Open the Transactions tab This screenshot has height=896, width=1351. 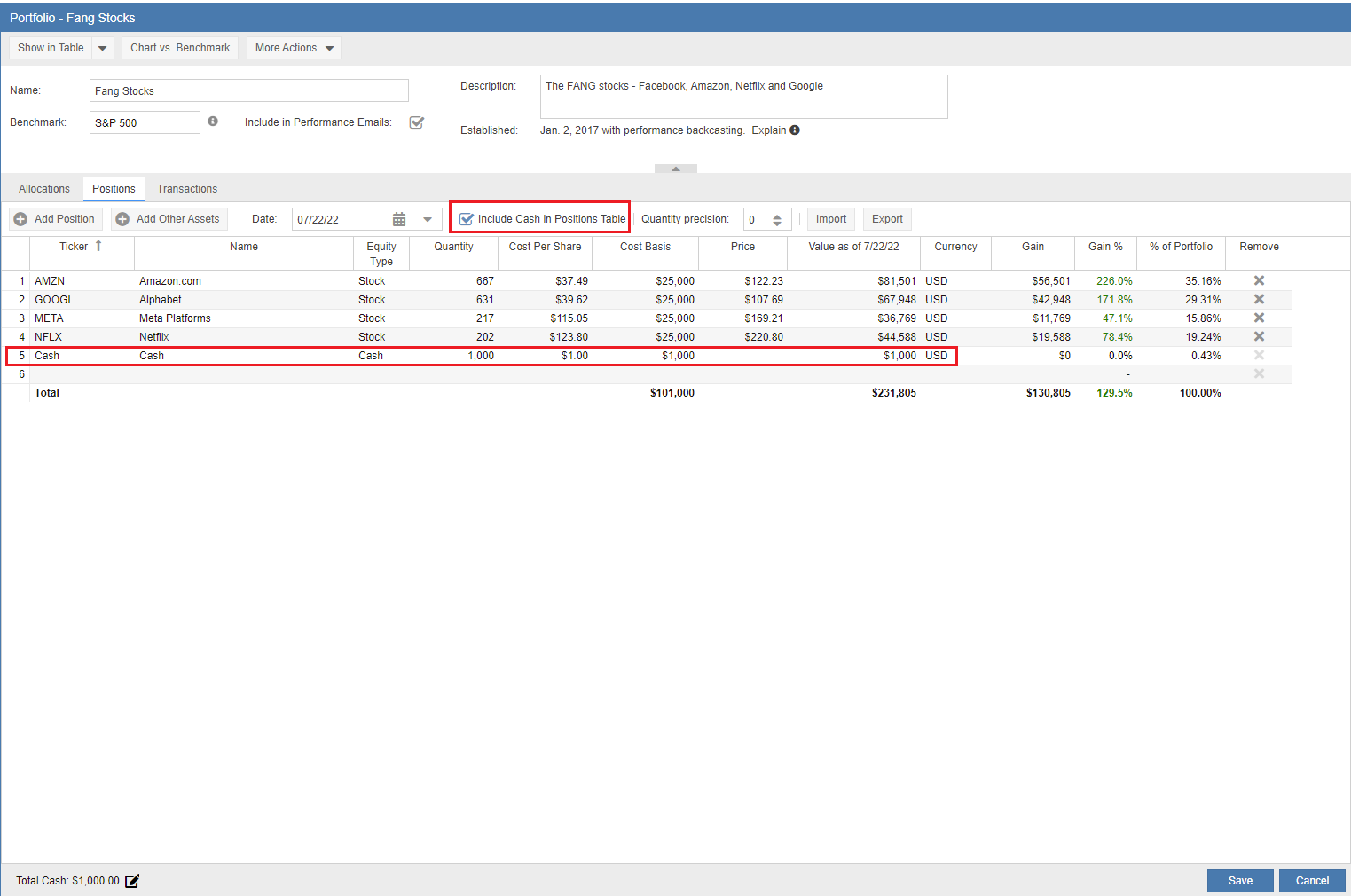coord(187,189)
